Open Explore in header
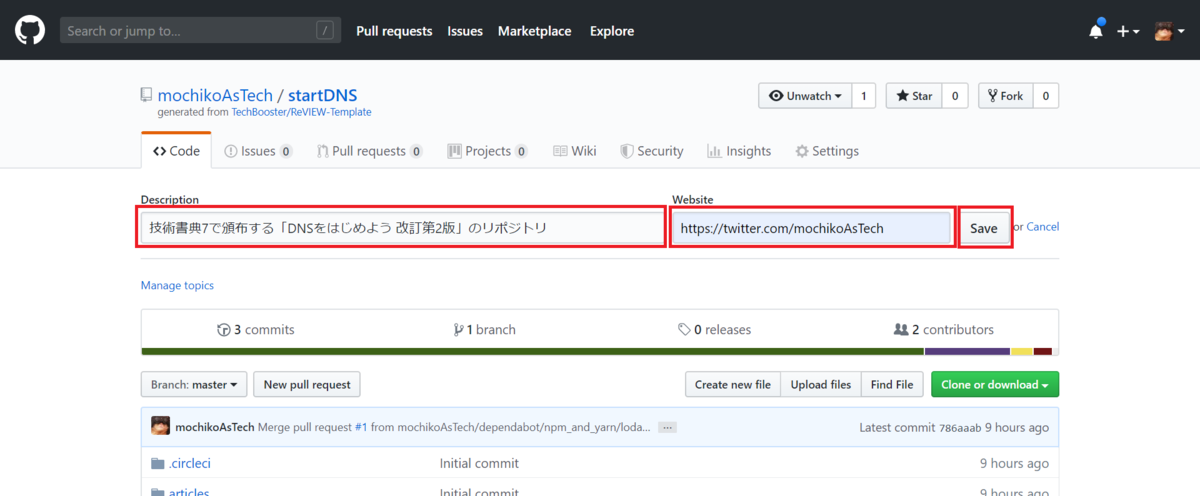The width and height of the screenshot is (1200, 496). [612, 31]
